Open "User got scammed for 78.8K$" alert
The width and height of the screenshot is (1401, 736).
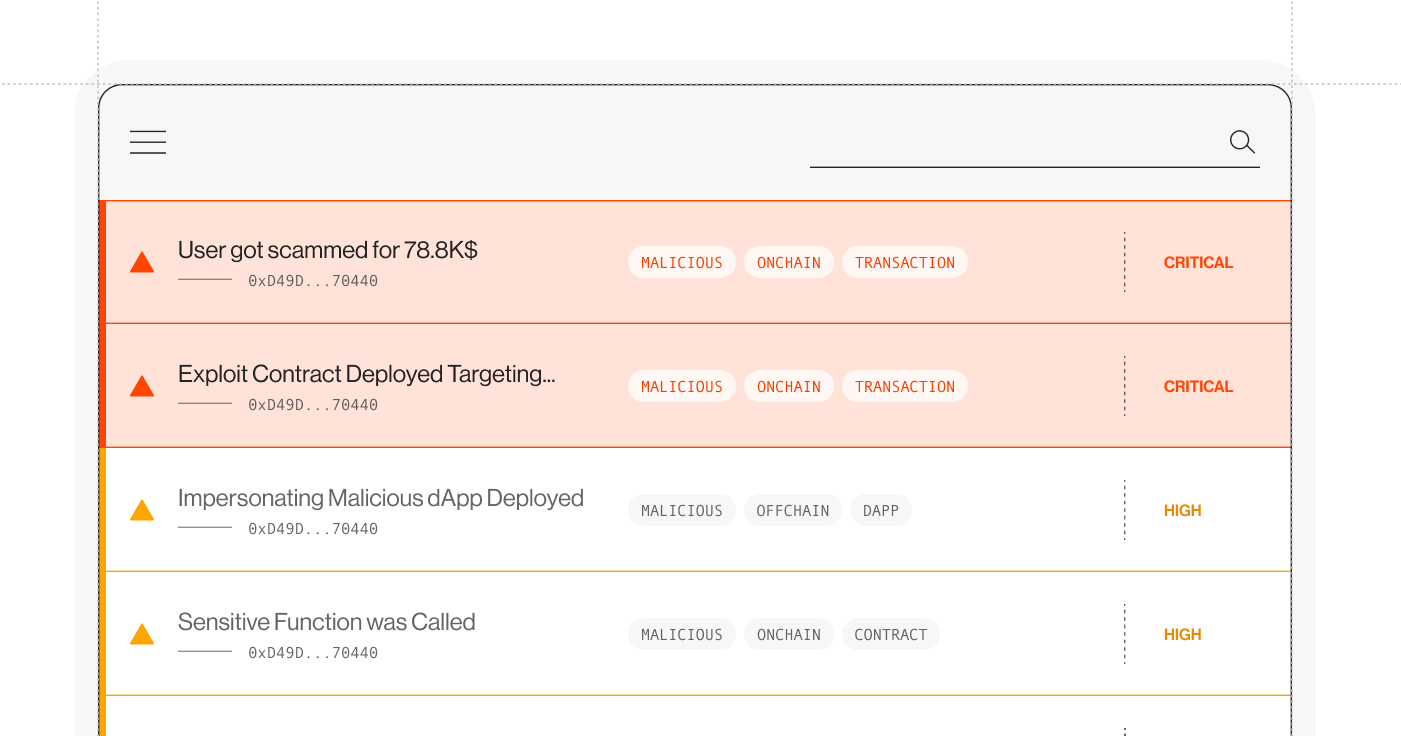(327, 250)
